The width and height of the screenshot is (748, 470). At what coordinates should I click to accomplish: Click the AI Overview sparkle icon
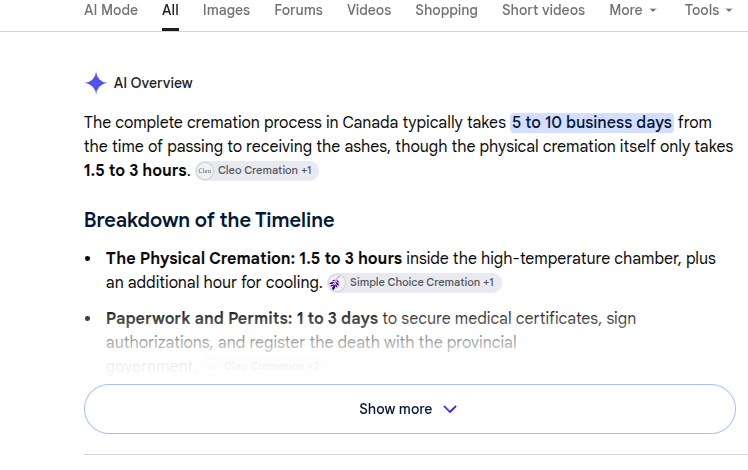pos(95,83)
